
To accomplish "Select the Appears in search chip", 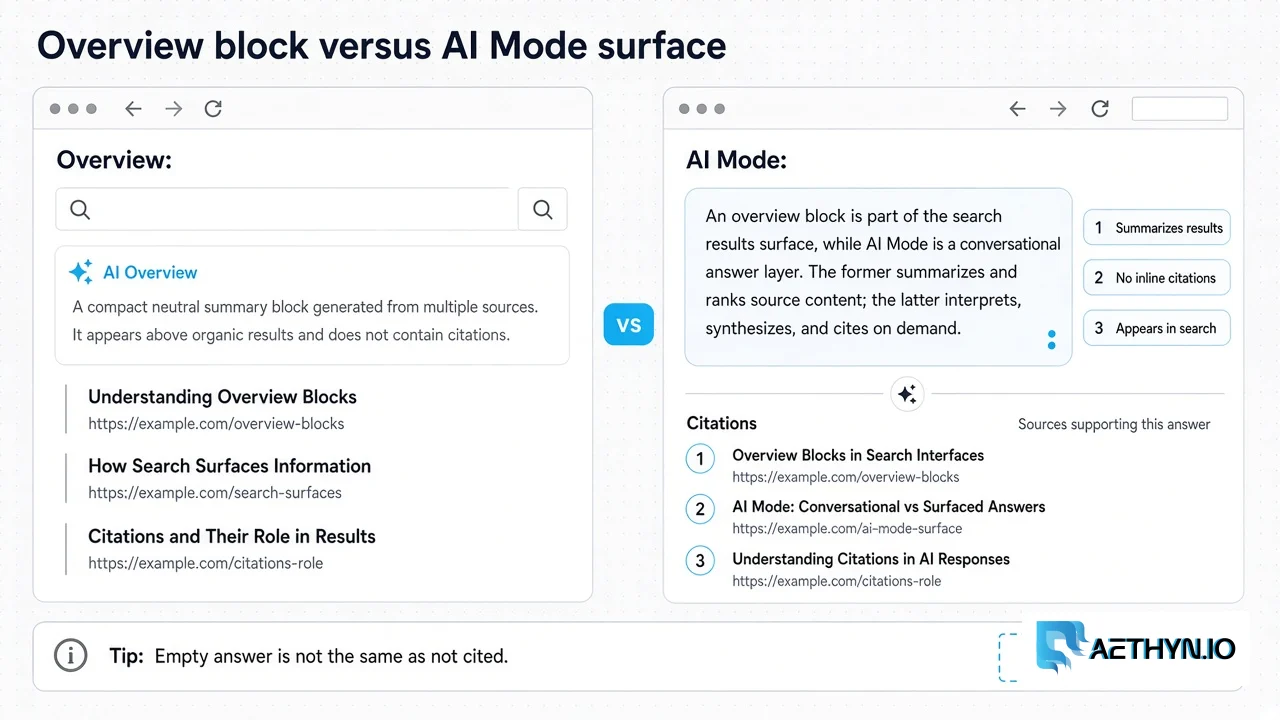I will [x=1157, y=328].
